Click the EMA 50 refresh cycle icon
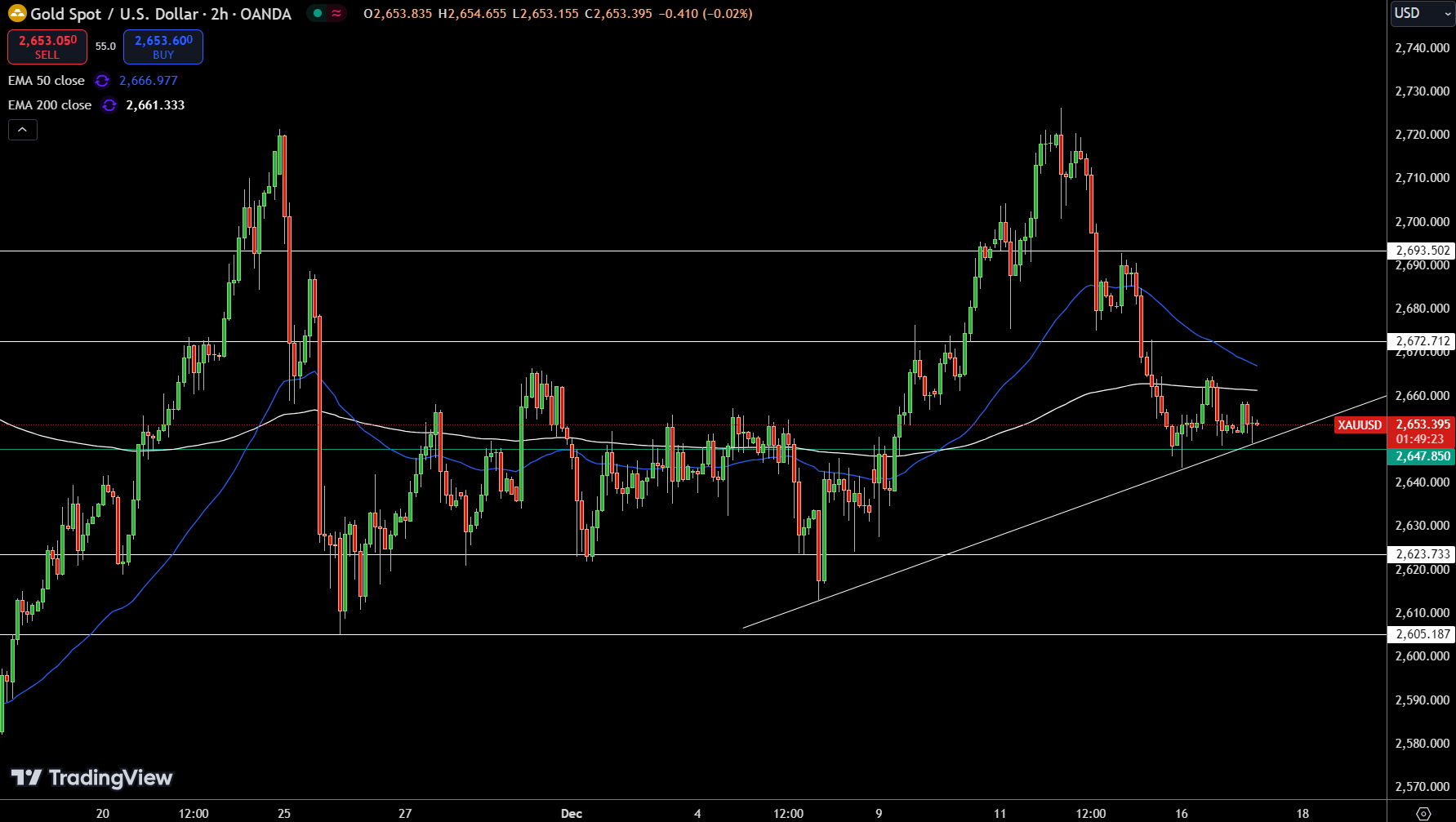 pos(102,81)
